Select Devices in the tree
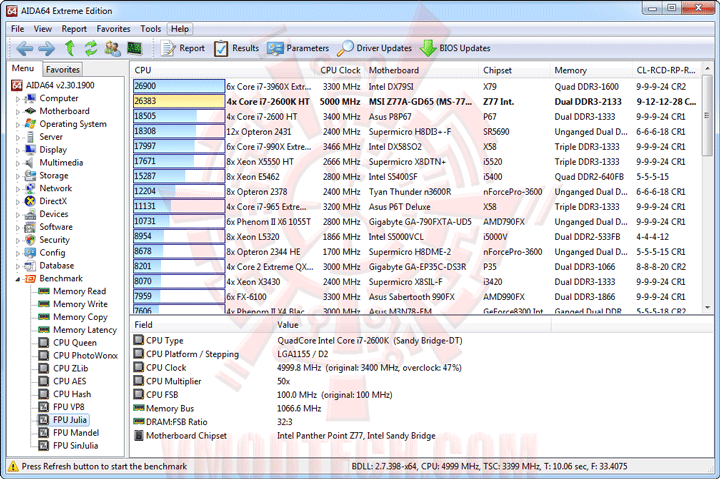This screenshot has height=479, width=720. 46,214
